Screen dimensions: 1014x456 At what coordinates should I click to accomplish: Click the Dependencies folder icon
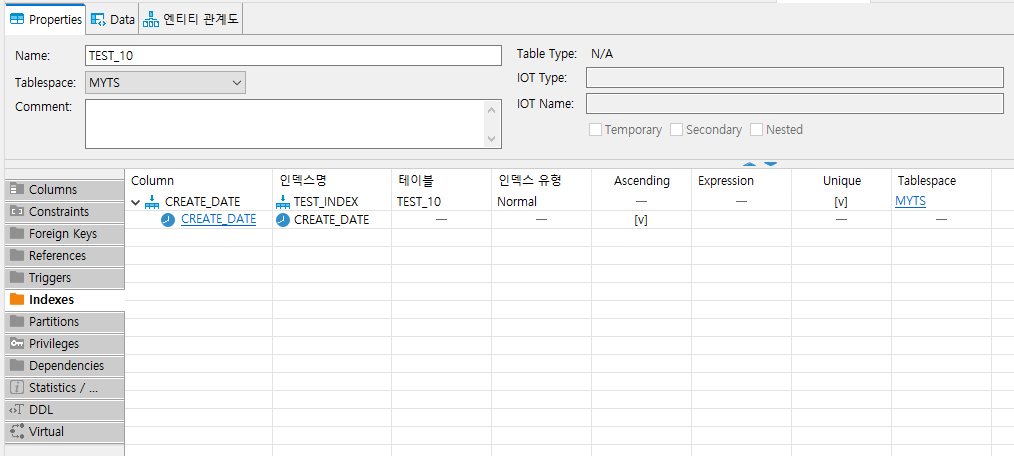[17, 365]
